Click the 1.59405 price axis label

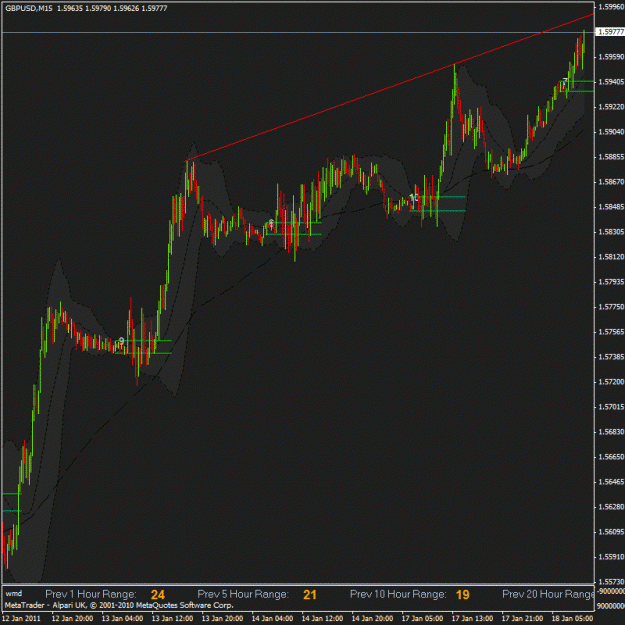click(x=611, y=82)
